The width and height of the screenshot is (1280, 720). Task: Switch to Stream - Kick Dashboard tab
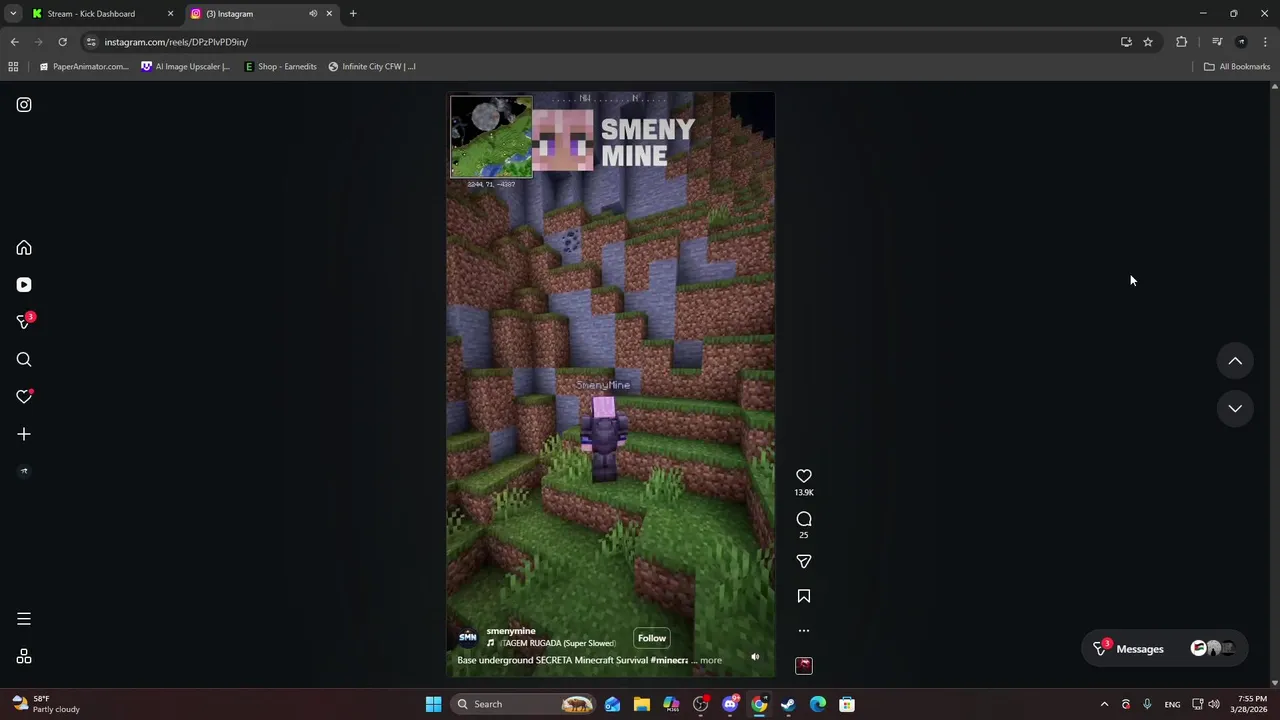(102, 14)
